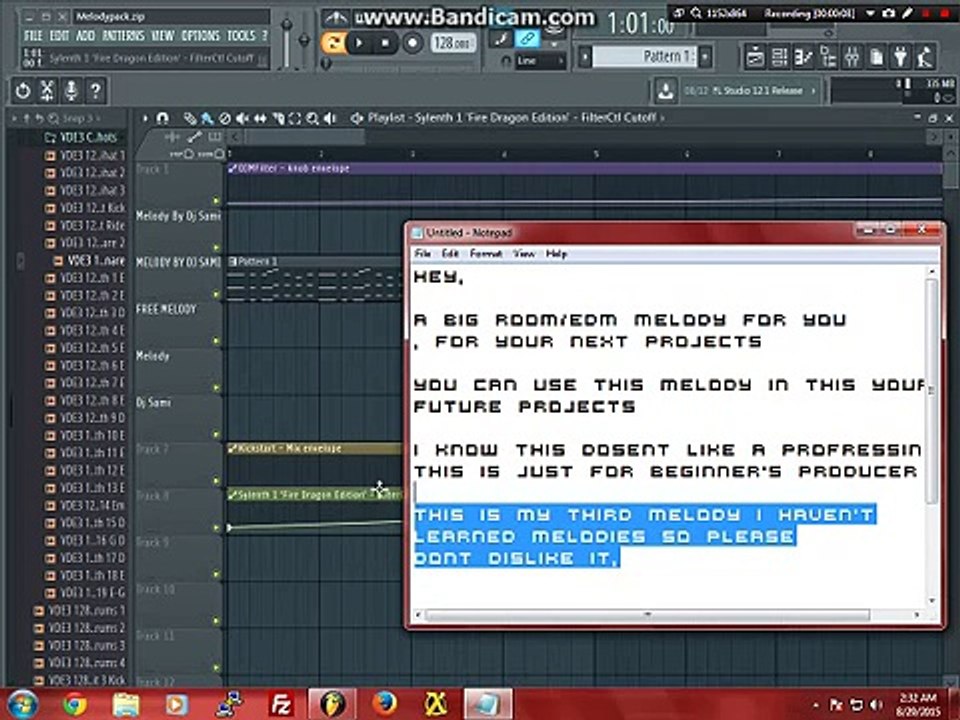Open the Pattern 1 selector
This screenshot has width=960, height=720.
tap(645, 57)
